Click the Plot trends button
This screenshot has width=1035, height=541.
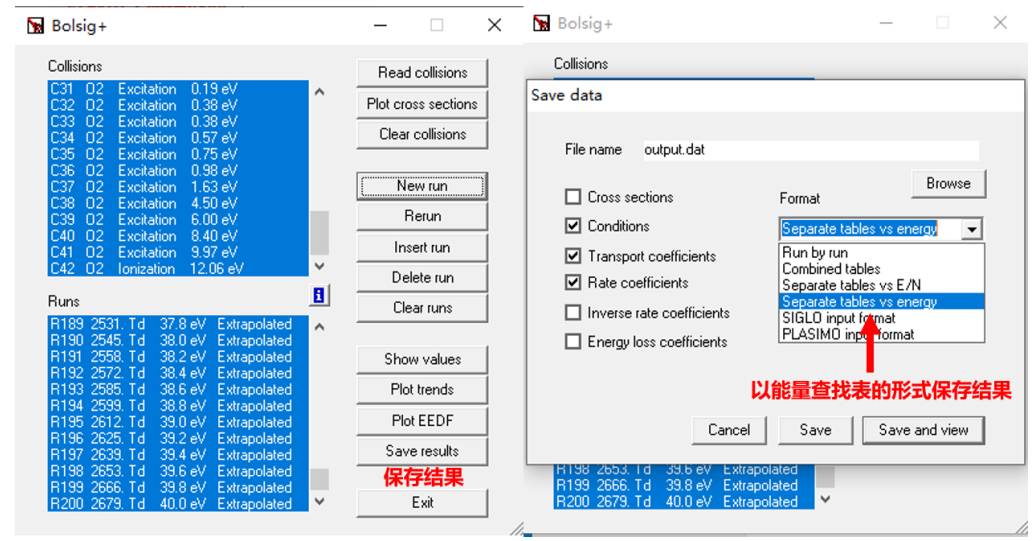point(422,389)
